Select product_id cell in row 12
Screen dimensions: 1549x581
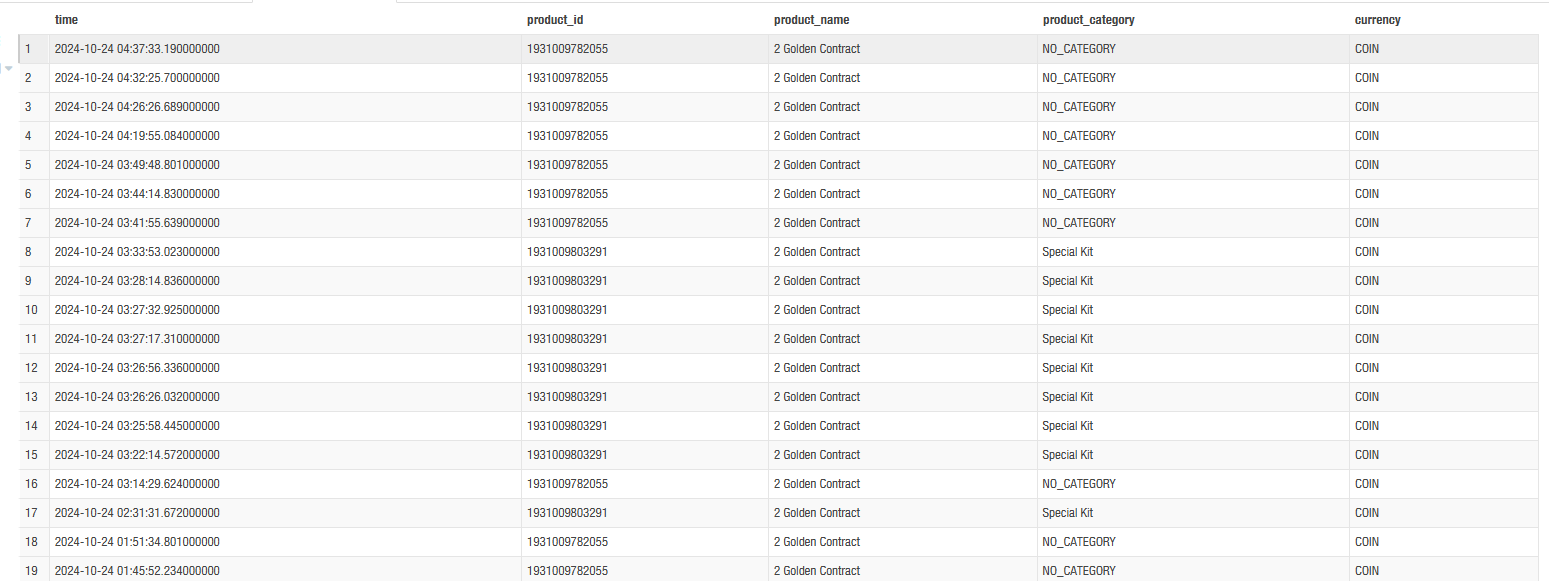coord(567,368)
